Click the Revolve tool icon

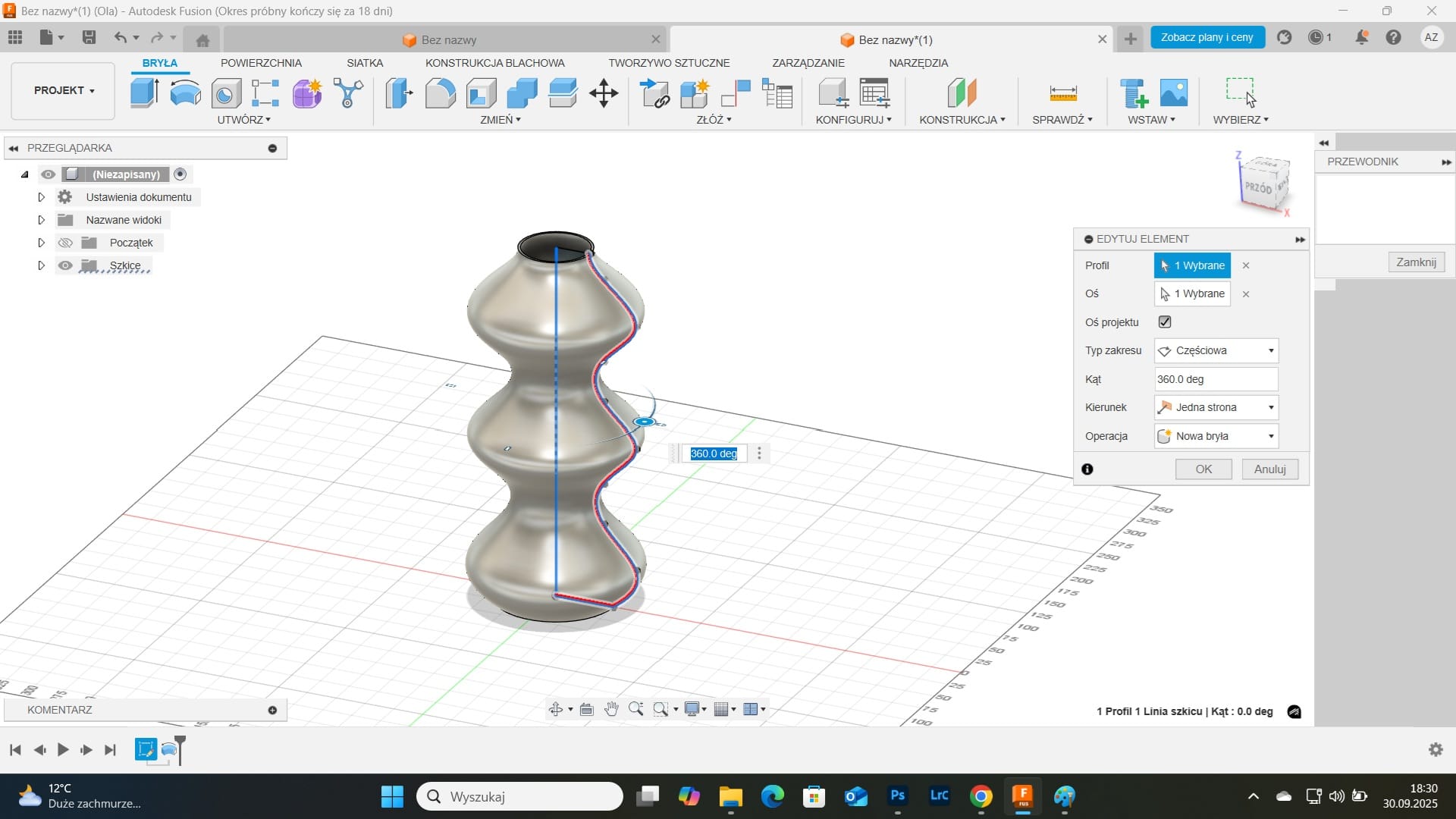(185, 93)
